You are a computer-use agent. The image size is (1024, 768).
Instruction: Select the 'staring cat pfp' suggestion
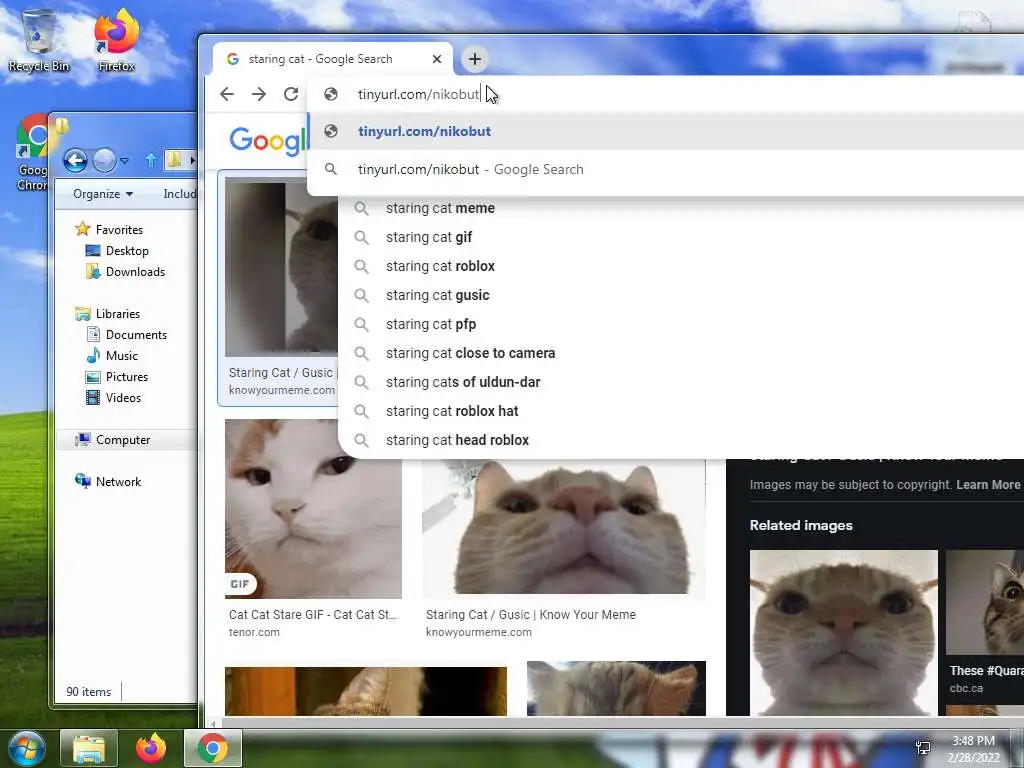[431, 324]
